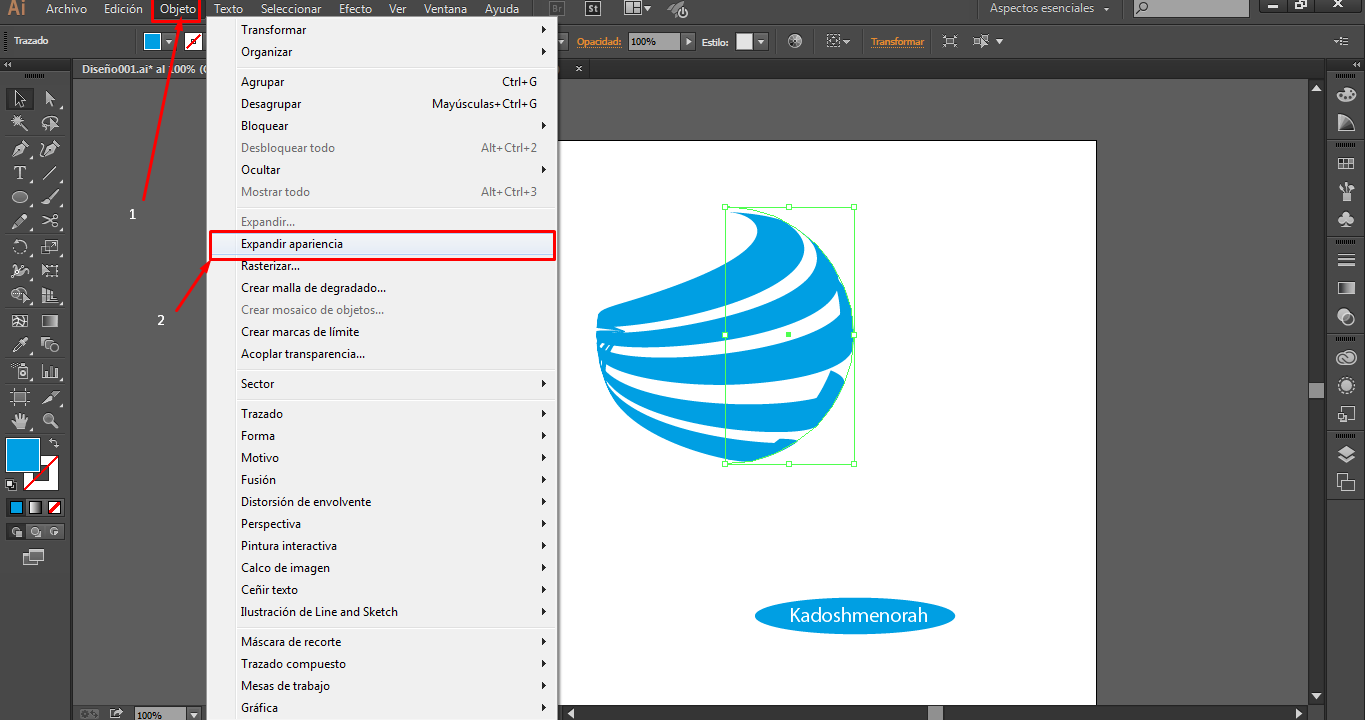This screenshot has width=1365, height=720.
Task: Set paint mode to Gradient
Action: click(35, 507)
